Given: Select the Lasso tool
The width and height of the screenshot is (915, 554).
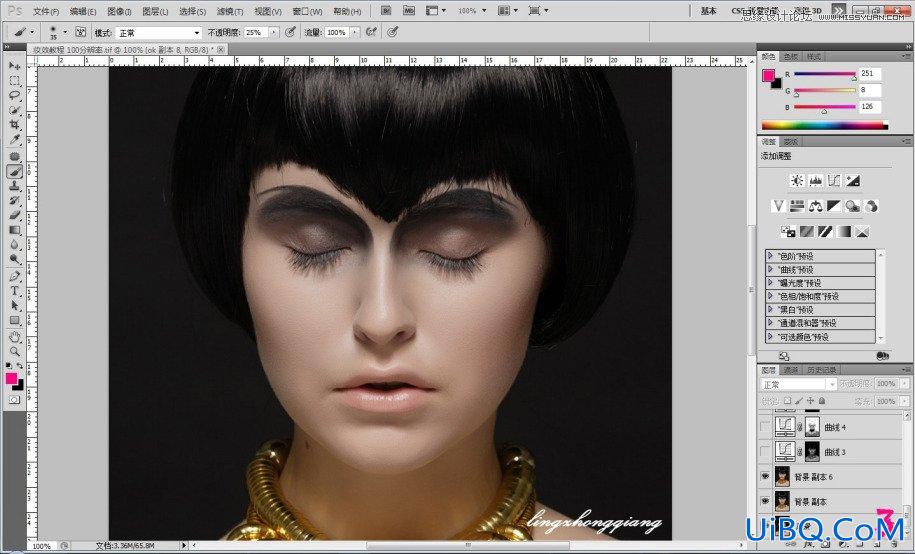Looking at the screenshot, I should (x=15, y=95).
